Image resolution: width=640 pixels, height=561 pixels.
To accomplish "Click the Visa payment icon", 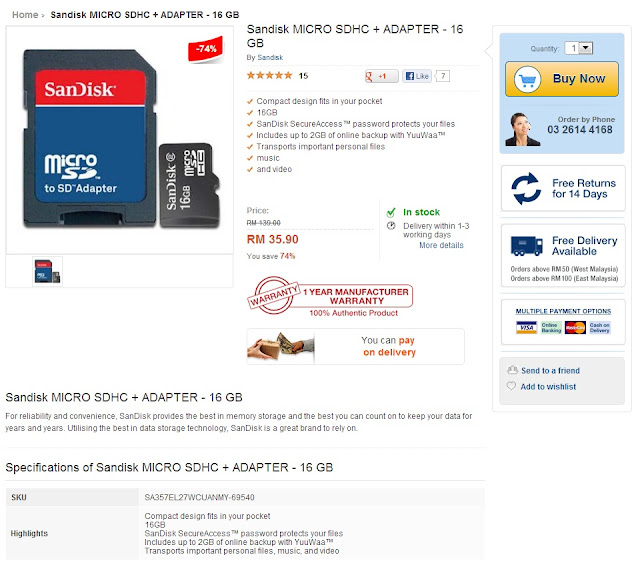I will (x=526, y=327).
